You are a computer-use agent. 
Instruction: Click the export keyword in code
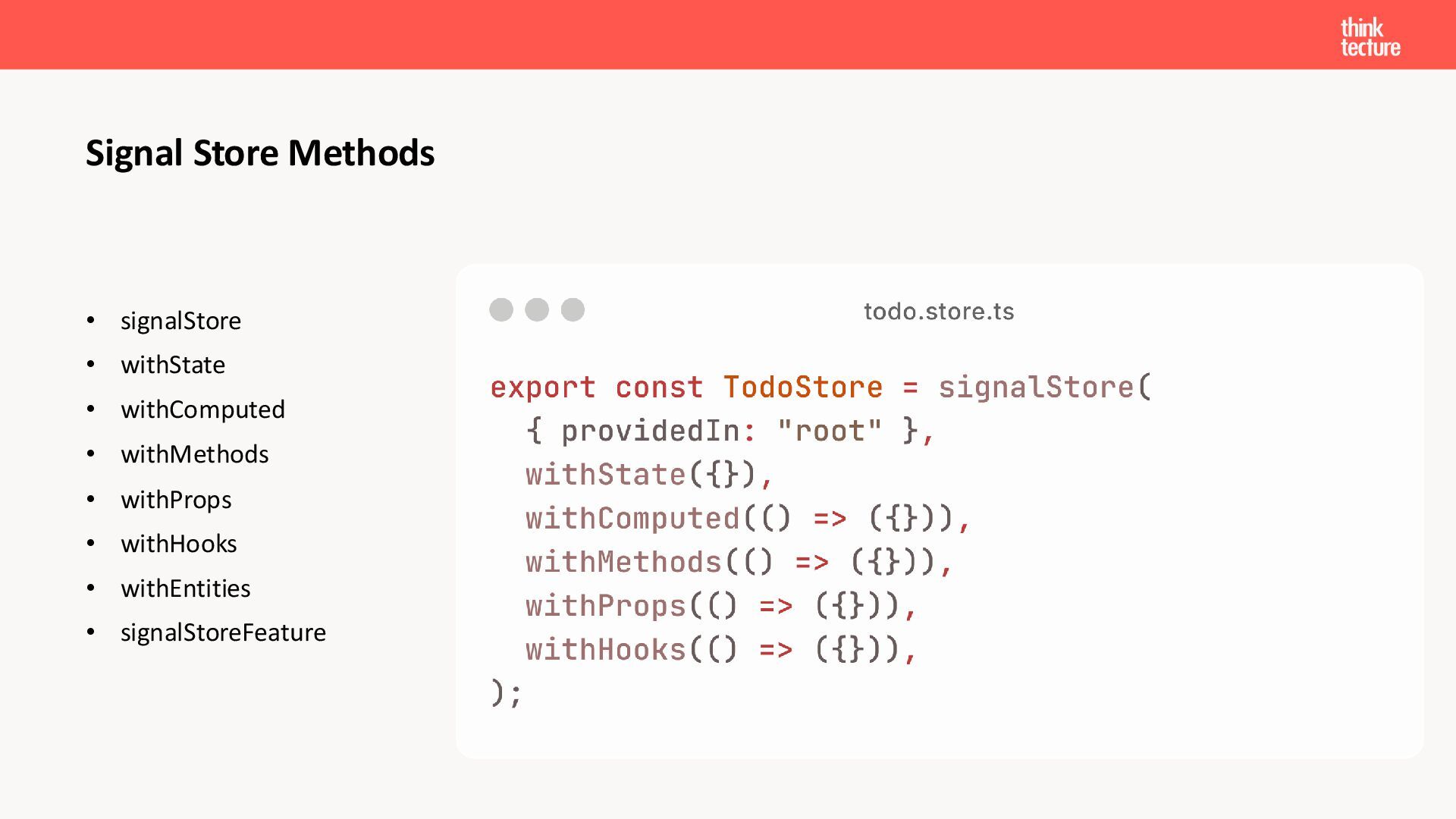click(x=542, y=388)
